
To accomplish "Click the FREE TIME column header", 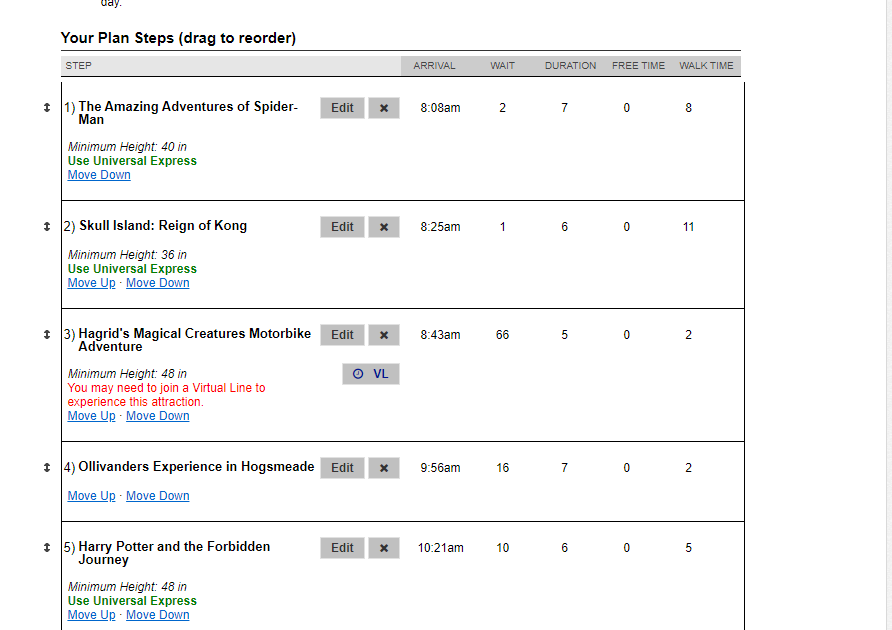I will [638, 66].
